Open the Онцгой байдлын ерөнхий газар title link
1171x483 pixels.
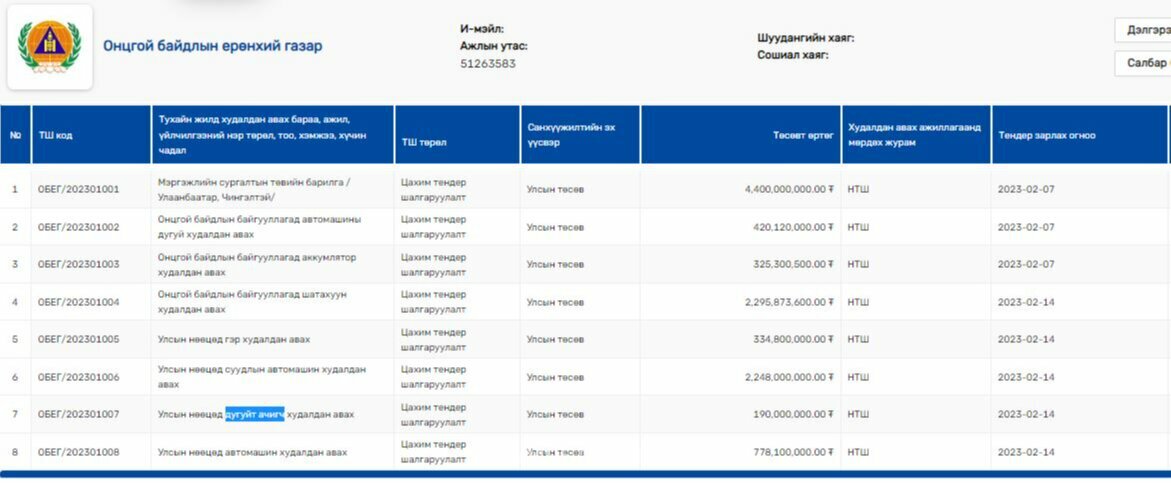pyautogui.click(x=212, y=46)
